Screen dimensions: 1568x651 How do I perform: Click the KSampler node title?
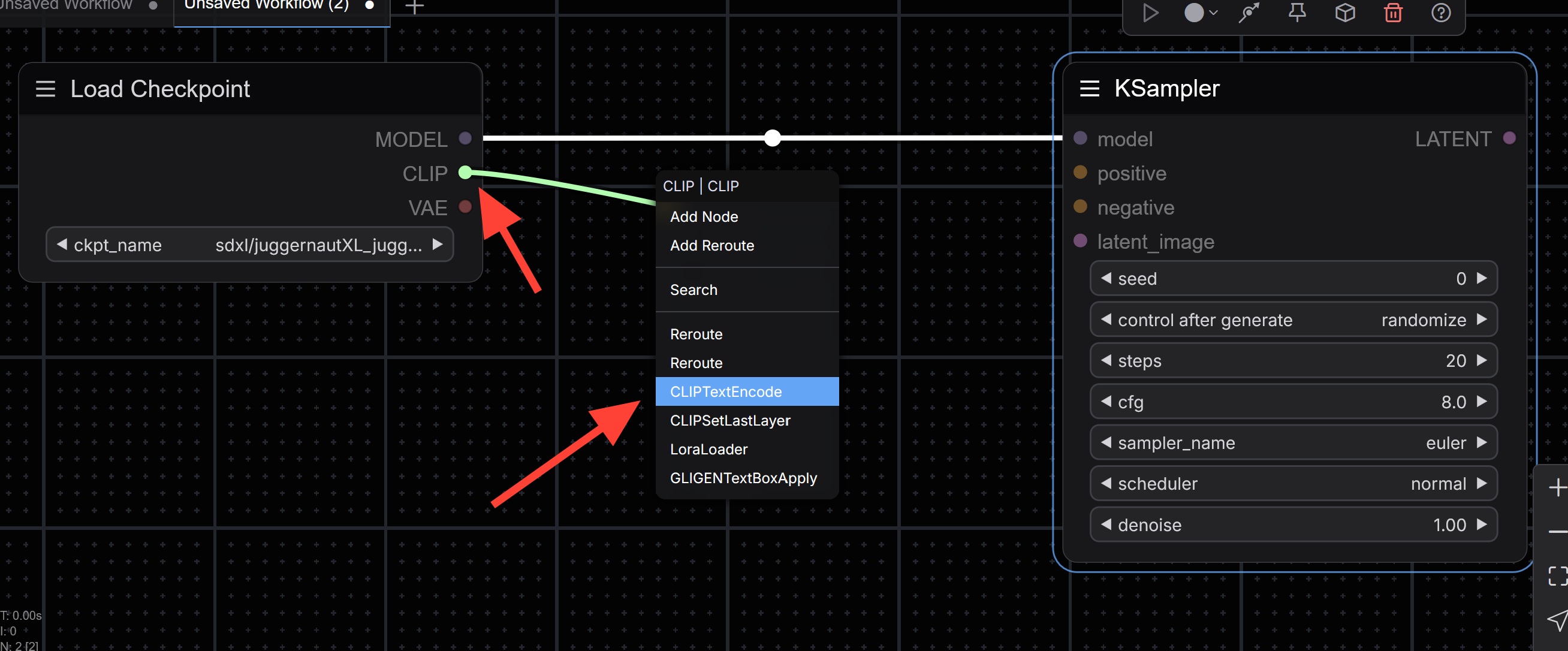(1166, 89)
